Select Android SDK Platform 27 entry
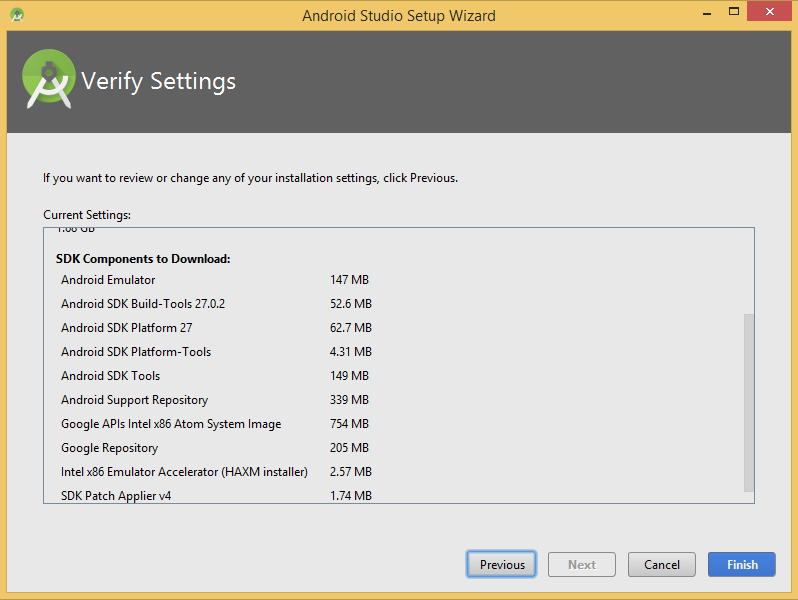This screenshot has width=798, height=600. [x=127, y=328]
